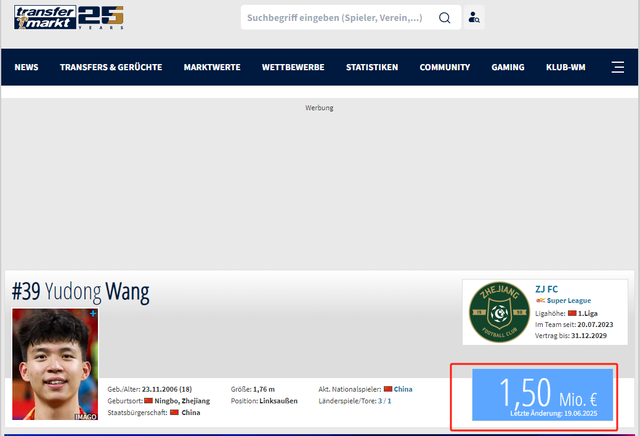Click the plus icon on player photo
640x436 pixels.
coord(93,314)
